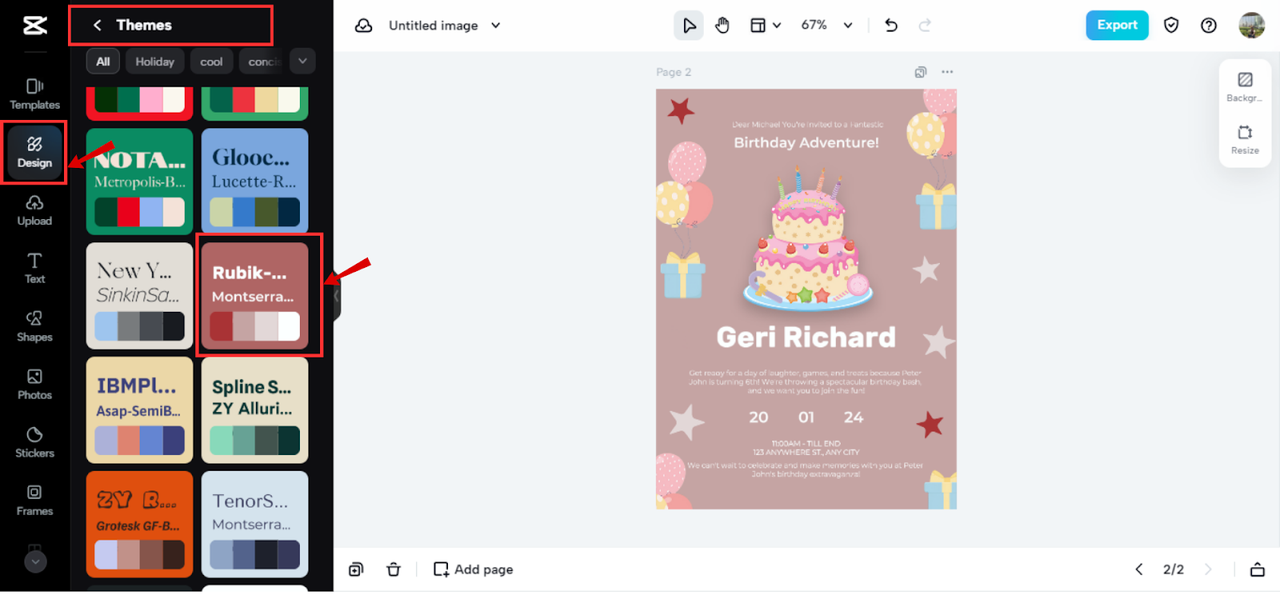Open the user profile avatar
Viewport: 1280px width, 595px height.
click(x=1251, y=25)
